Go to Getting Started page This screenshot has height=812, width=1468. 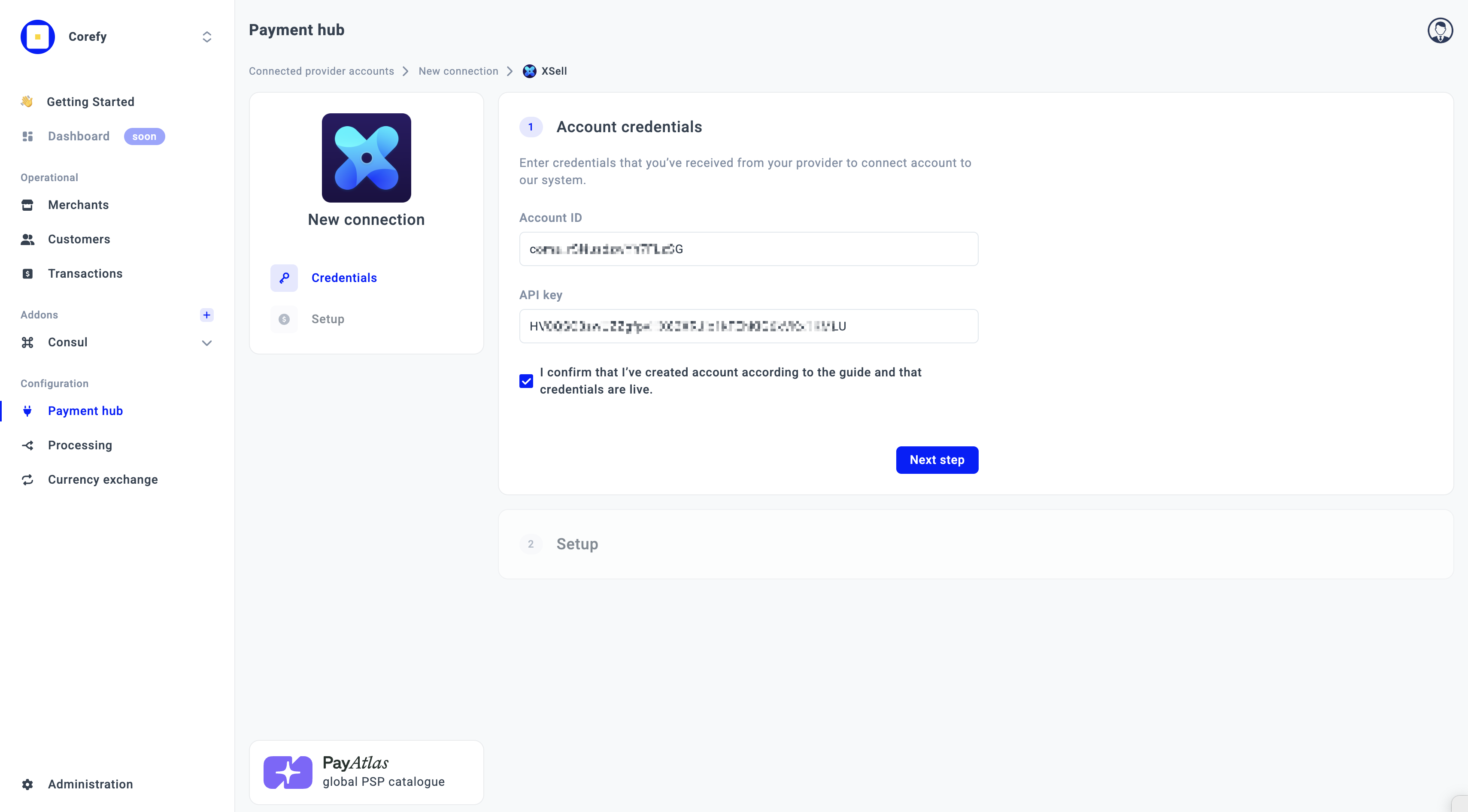click(x=90, y=101)
